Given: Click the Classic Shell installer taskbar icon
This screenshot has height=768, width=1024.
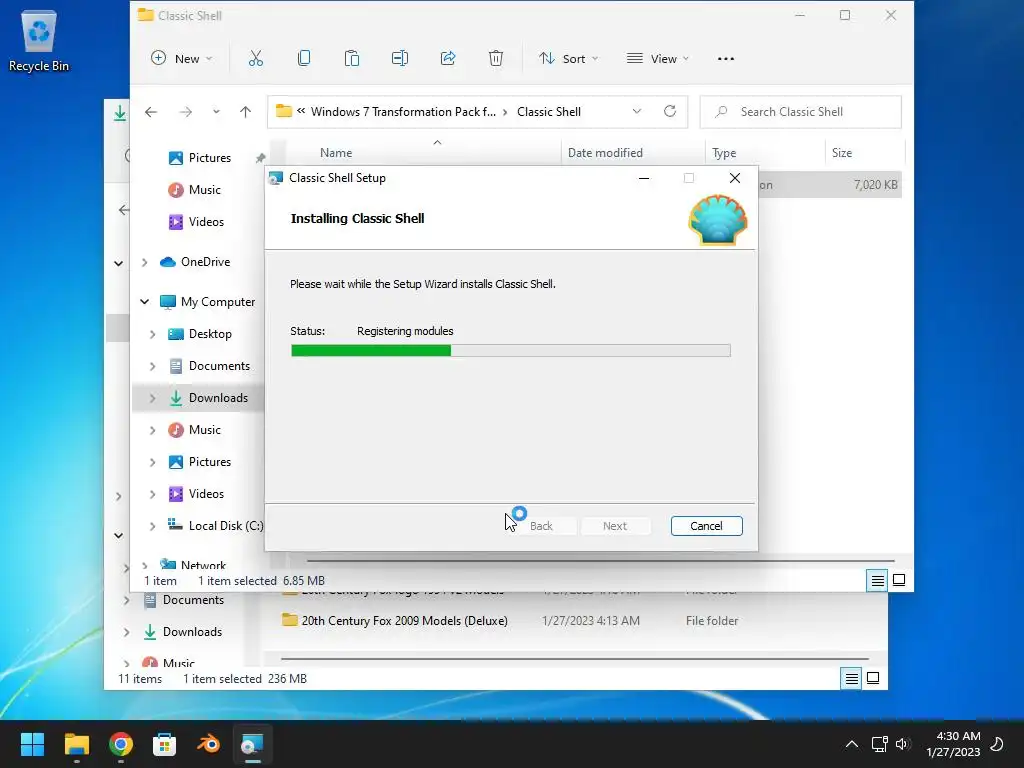Looking at the screenshot, I should [252, 744].
